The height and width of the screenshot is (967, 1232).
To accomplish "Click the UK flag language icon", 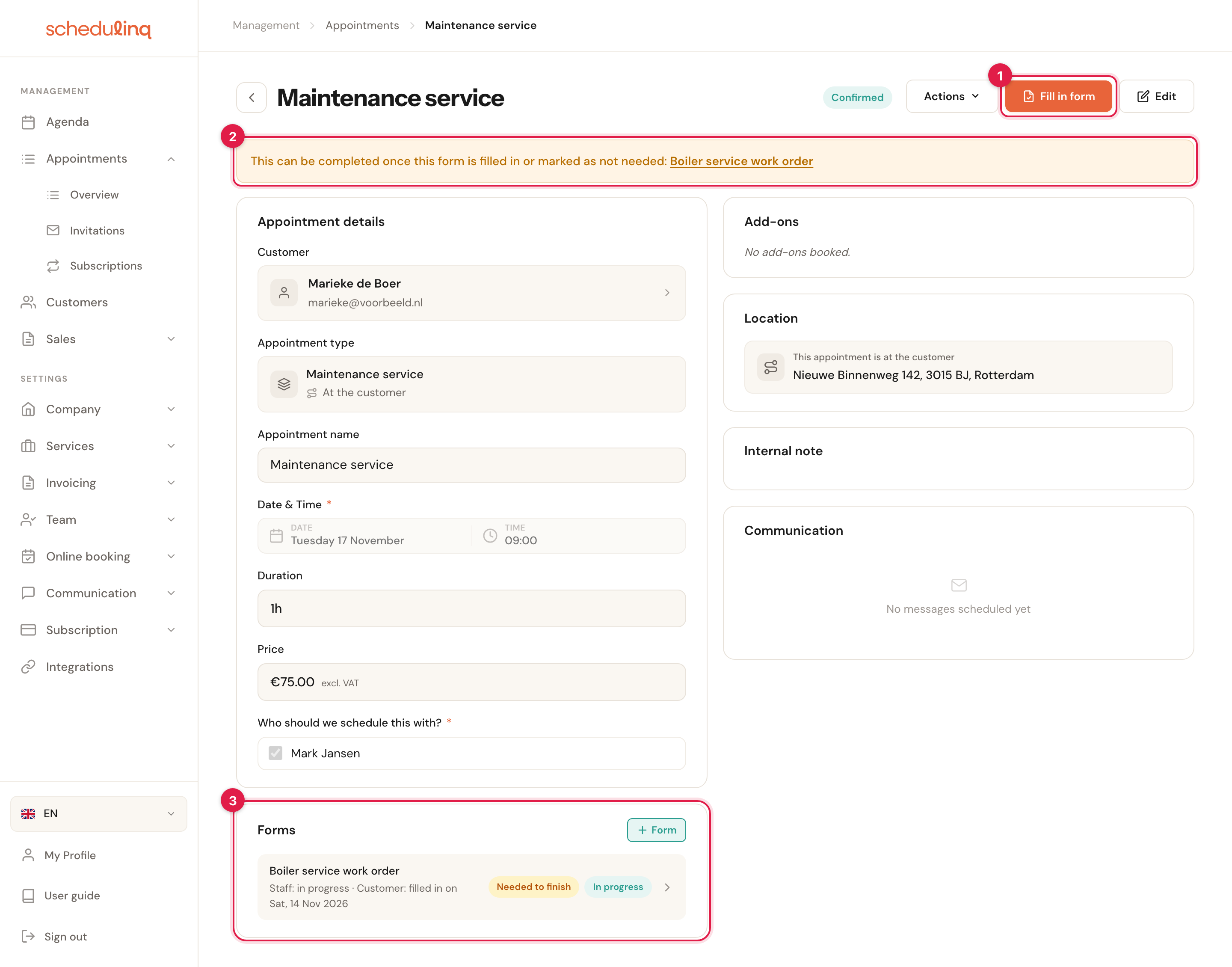I will coord(28,813).
